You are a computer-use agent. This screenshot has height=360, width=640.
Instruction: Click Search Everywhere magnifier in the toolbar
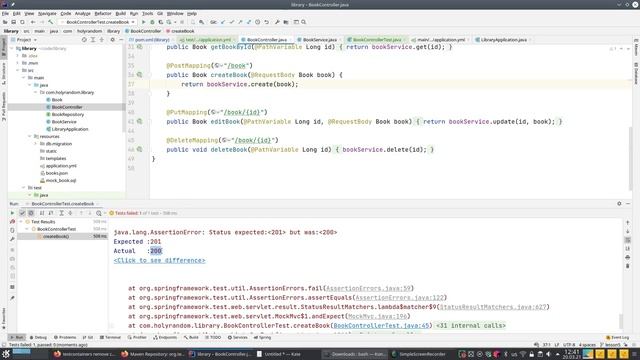click(304, 22)
